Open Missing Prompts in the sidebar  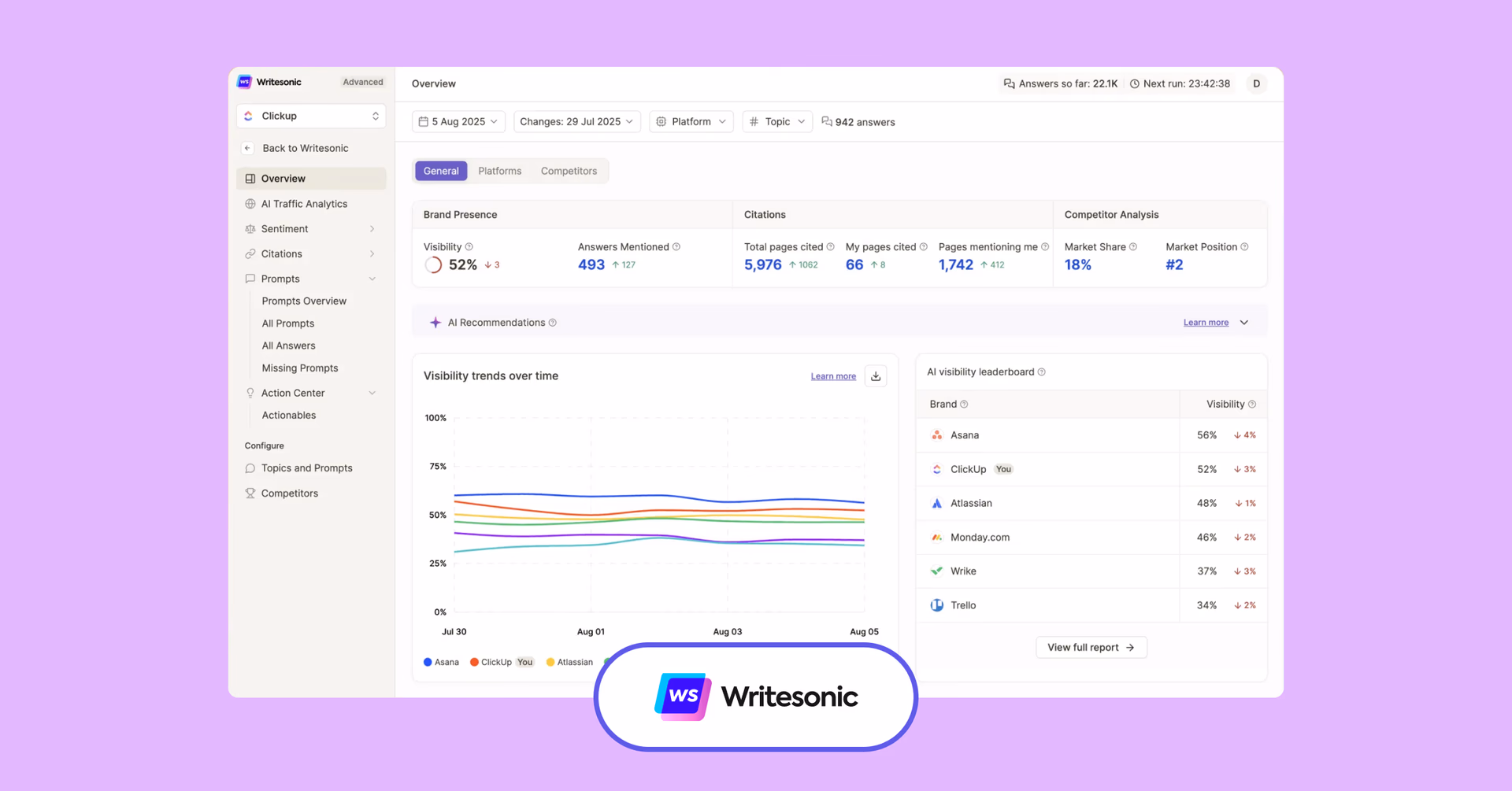(x=300, y=368)
